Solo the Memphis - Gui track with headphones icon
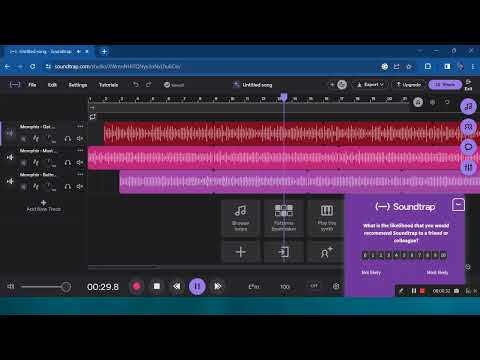Screen dimensions: 480x360 point(68,138)
